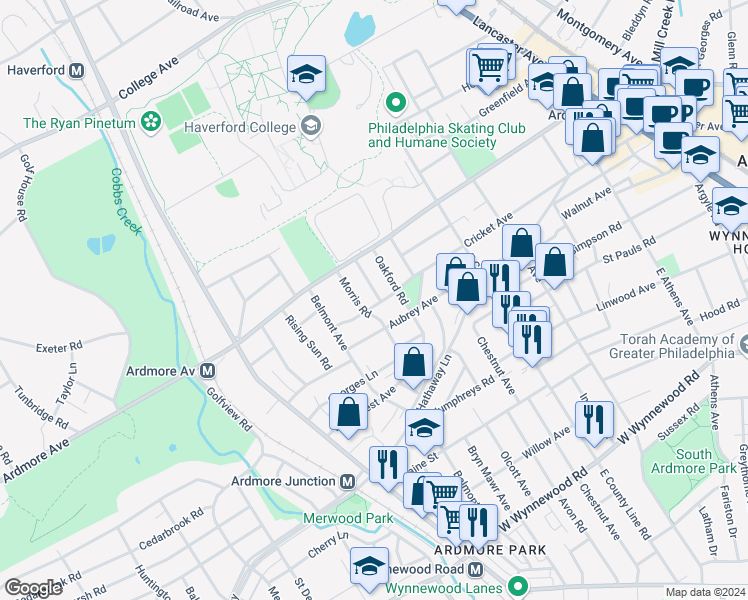
Task: Click the College Ave street label
Action: 148,77
